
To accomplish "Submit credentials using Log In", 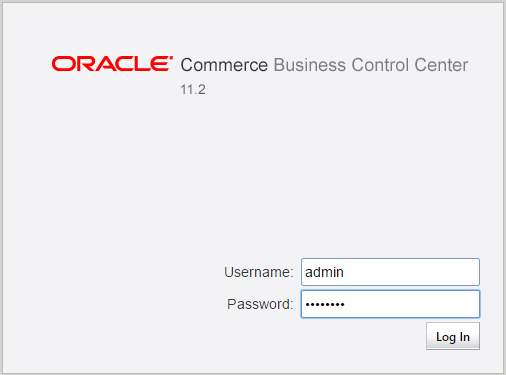I will point(453,336).
